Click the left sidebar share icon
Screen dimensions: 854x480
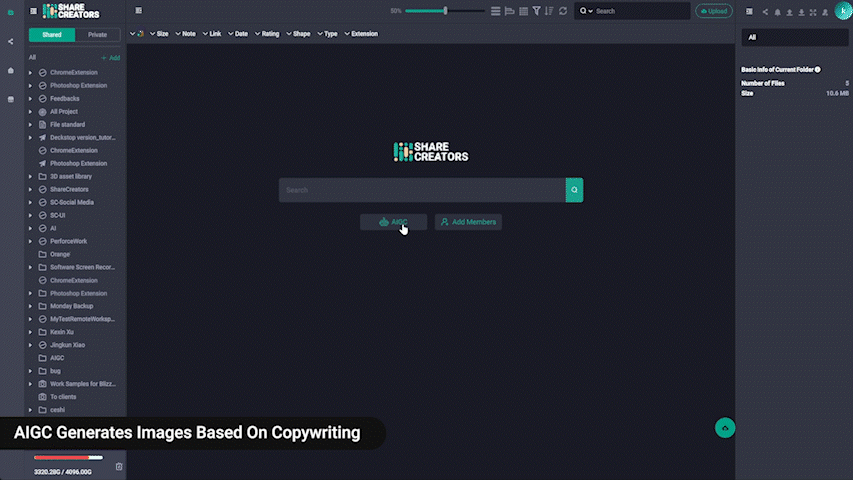point(10,41)
